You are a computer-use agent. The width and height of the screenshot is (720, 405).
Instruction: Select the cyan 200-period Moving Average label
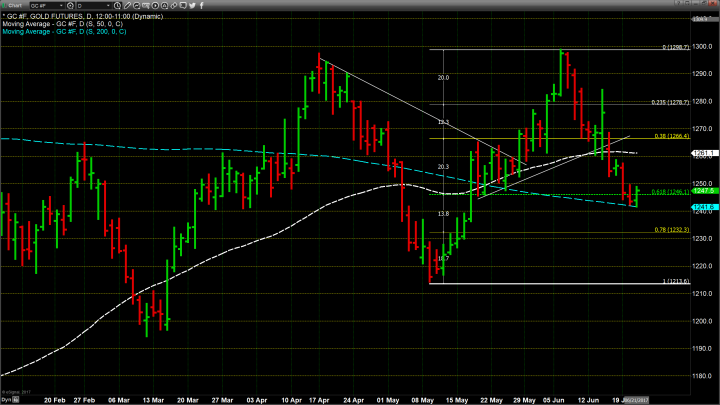(x=64, y=32)
